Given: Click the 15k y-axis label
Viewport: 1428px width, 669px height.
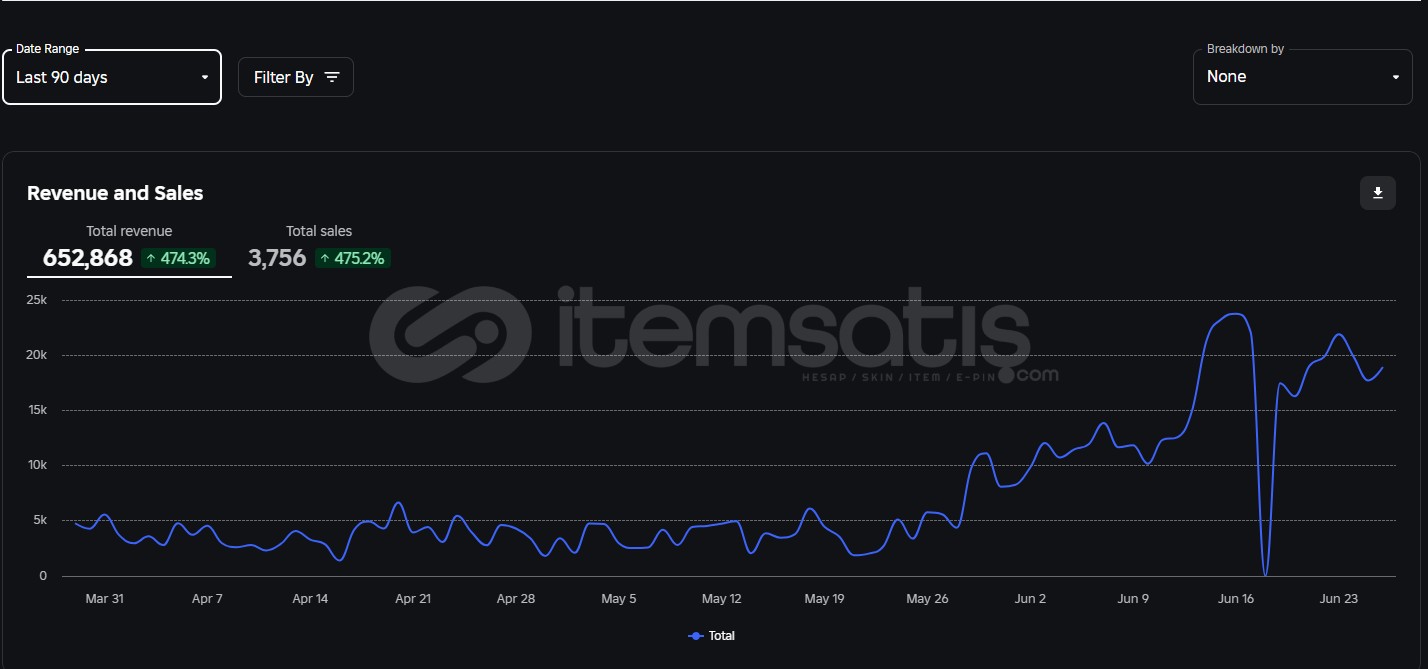Looking at the screenshot, I should [x=37, y=410].
